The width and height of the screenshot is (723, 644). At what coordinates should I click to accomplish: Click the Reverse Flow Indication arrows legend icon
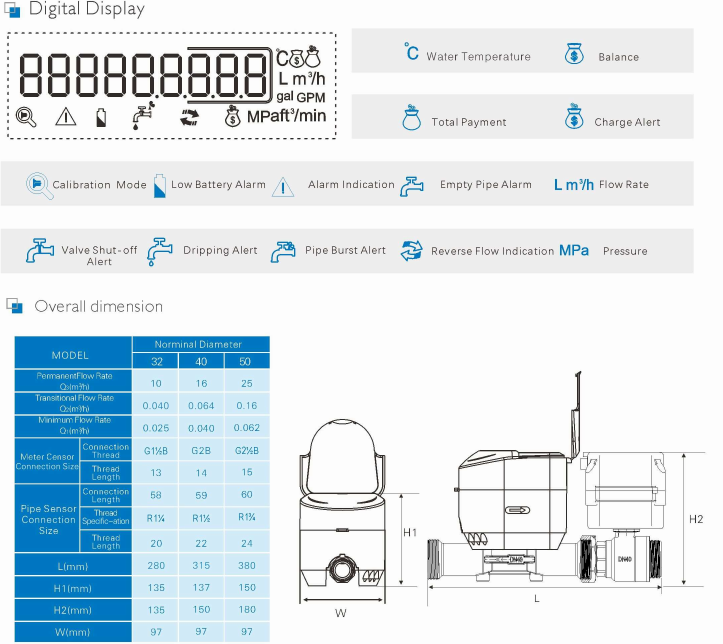(412, 251)
